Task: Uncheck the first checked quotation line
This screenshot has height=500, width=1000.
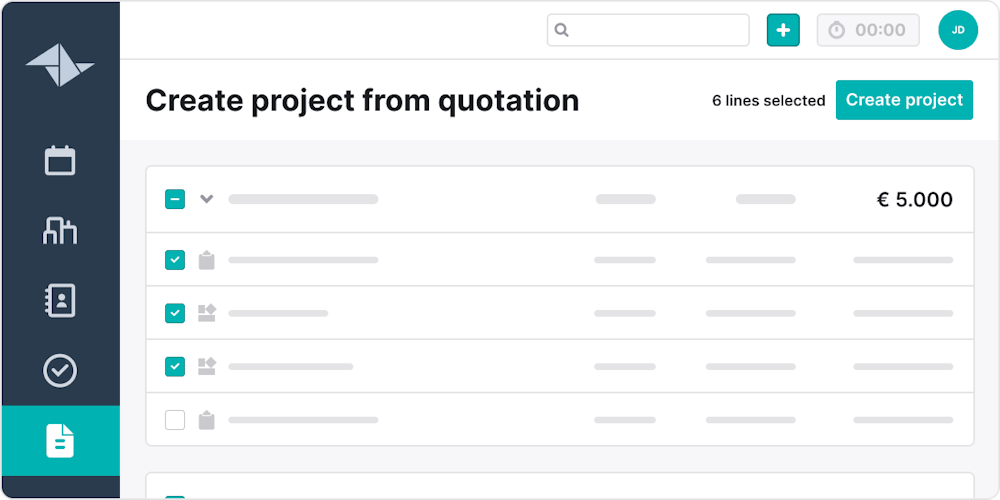Action: (x=175, y=260)
